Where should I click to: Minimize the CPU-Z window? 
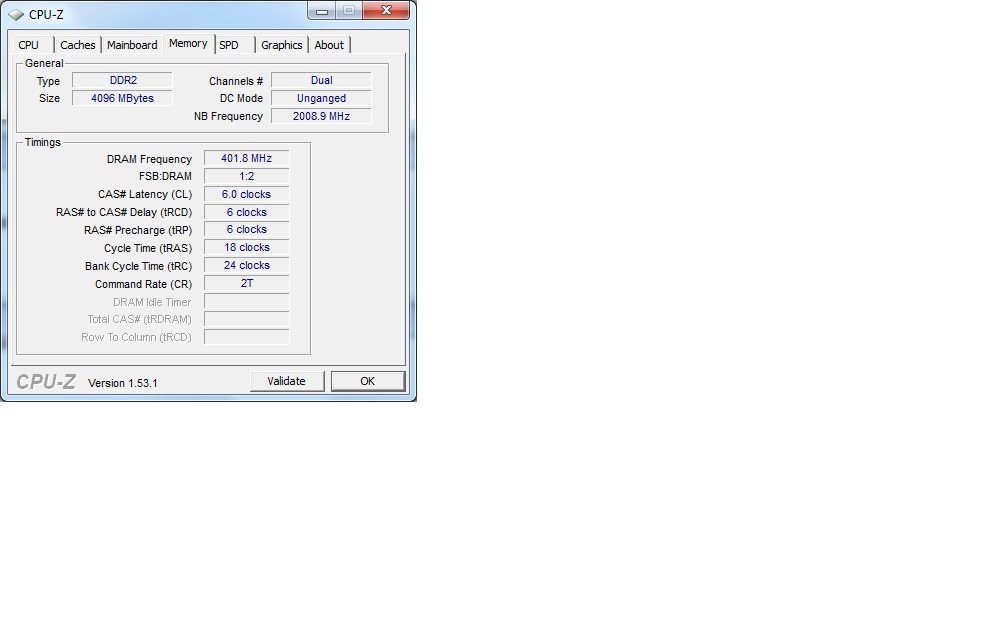[322, 10]
